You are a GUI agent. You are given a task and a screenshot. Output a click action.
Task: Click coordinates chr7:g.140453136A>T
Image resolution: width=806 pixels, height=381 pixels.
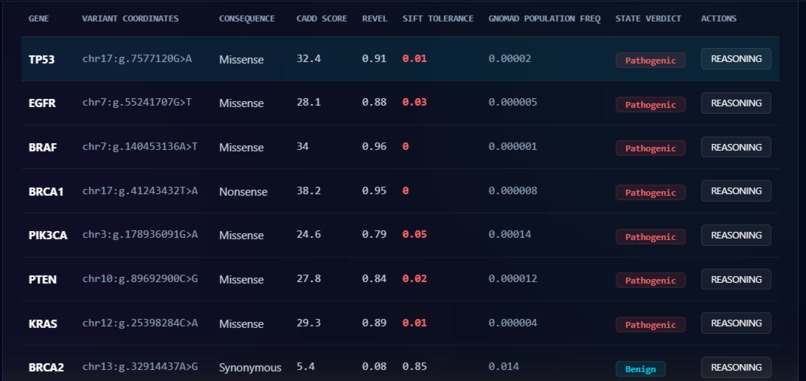click(x=140, y=147)
